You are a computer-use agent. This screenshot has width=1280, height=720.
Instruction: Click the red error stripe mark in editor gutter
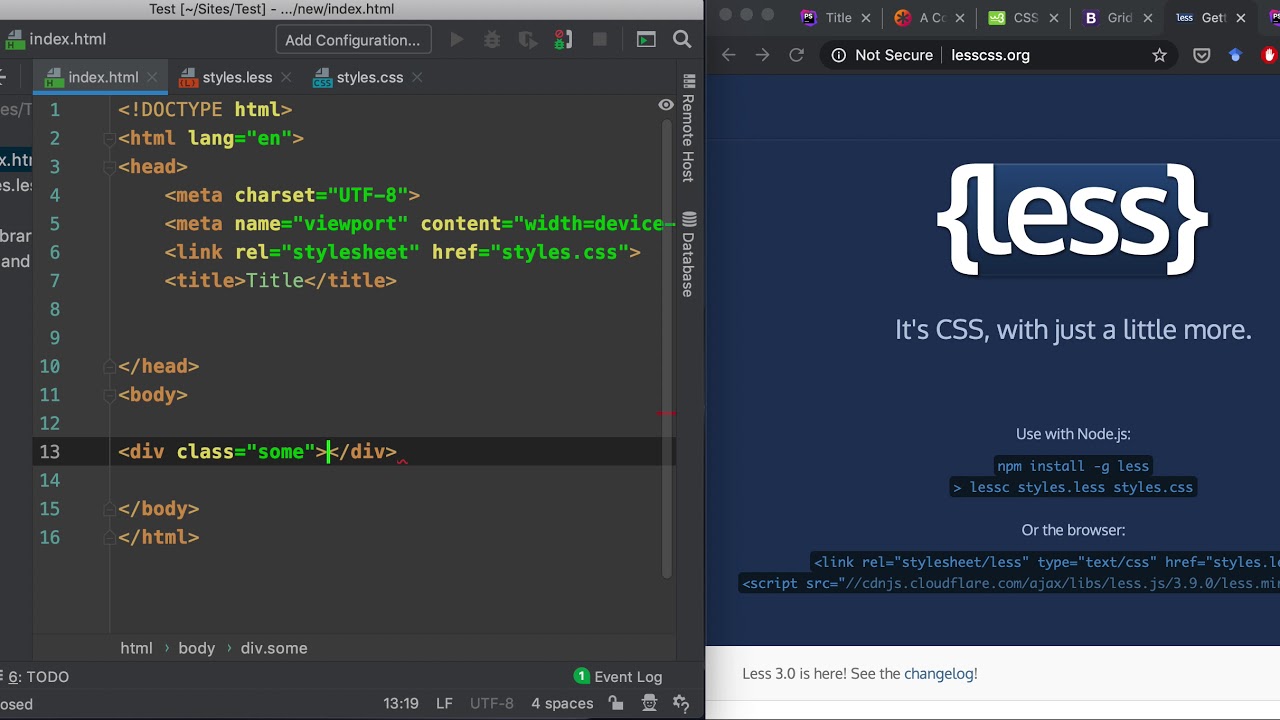[x=667, y=413]
